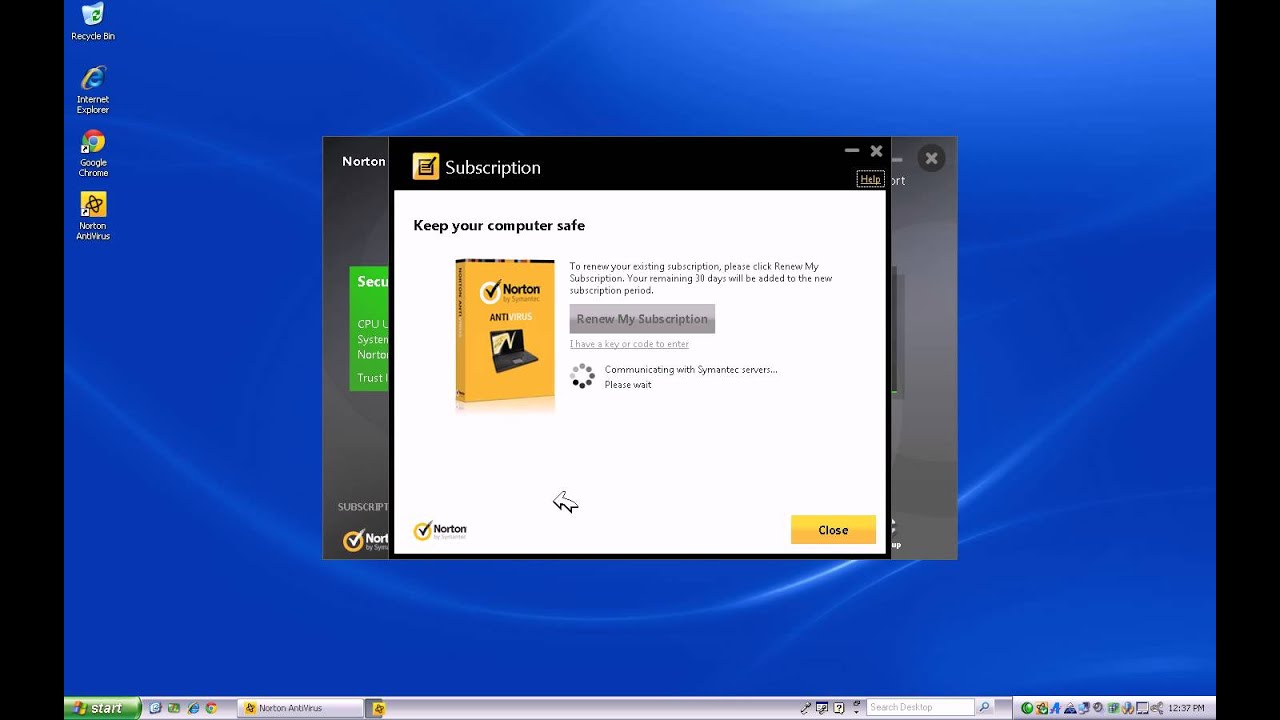Click the blue pyramid tray icon
1280x720 pixels.
(1070, 708)
